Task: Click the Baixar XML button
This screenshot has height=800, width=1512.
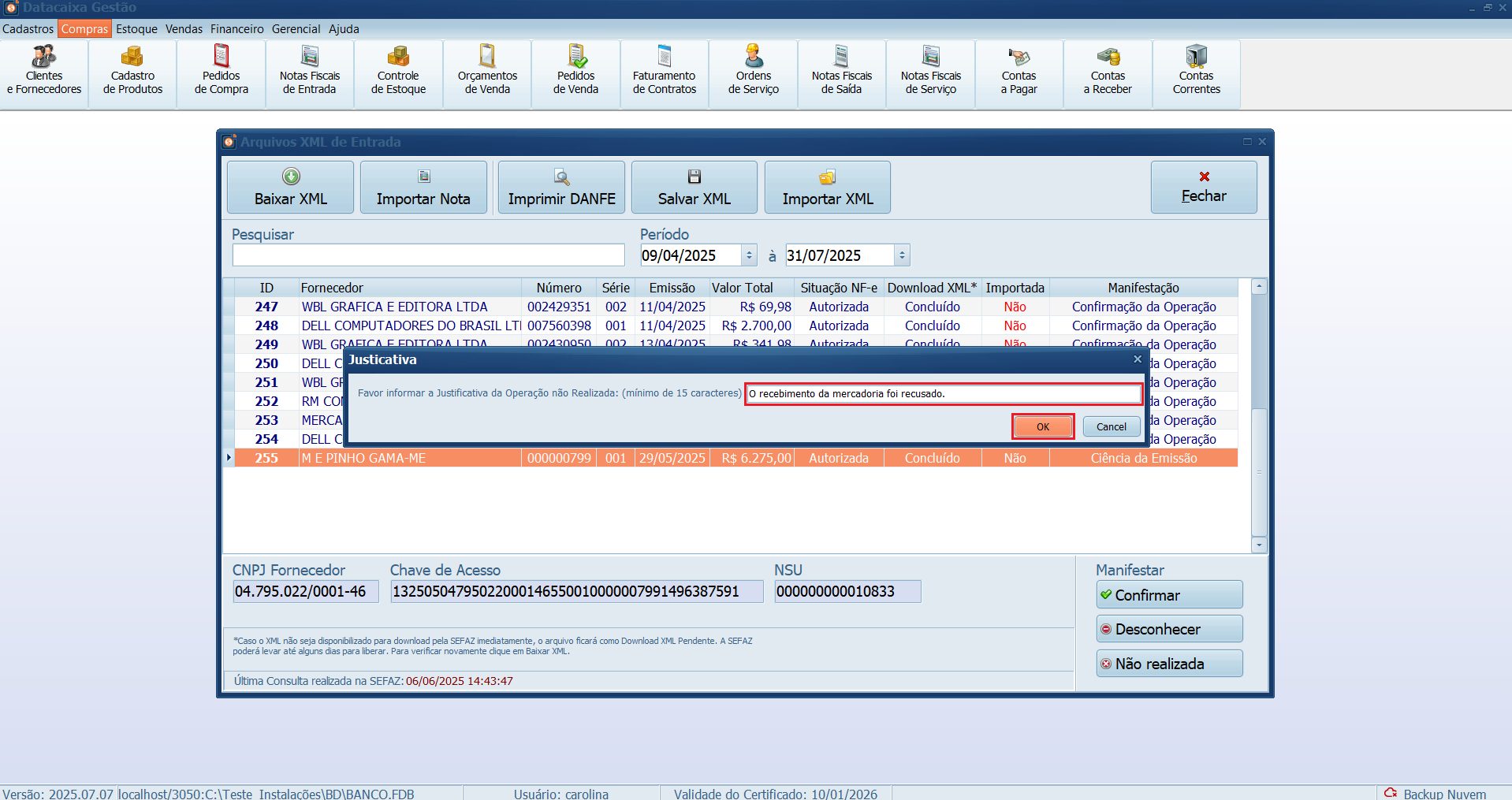Action: [290, 188]
